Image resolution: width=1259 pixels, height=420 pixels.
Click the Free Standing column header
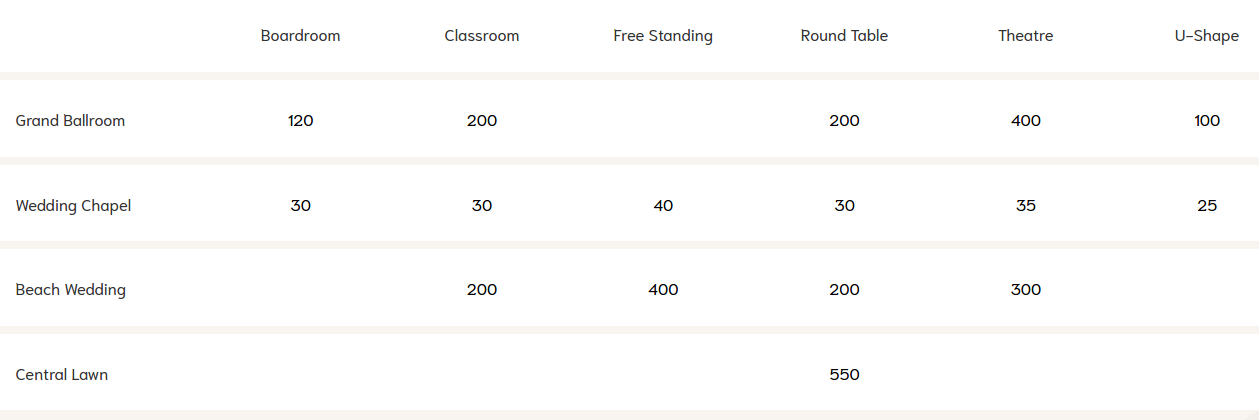(663, 36)
